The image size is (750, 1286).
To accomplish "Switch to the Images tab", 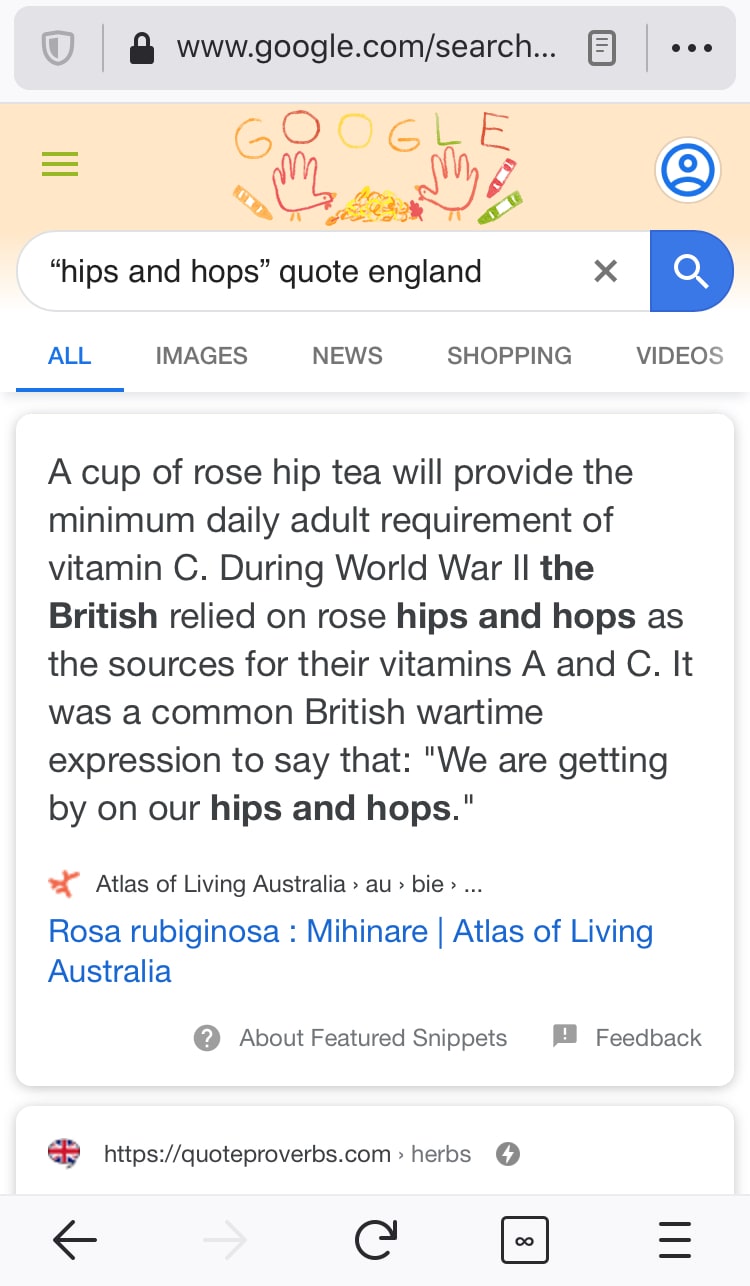I will click(201, 356).
